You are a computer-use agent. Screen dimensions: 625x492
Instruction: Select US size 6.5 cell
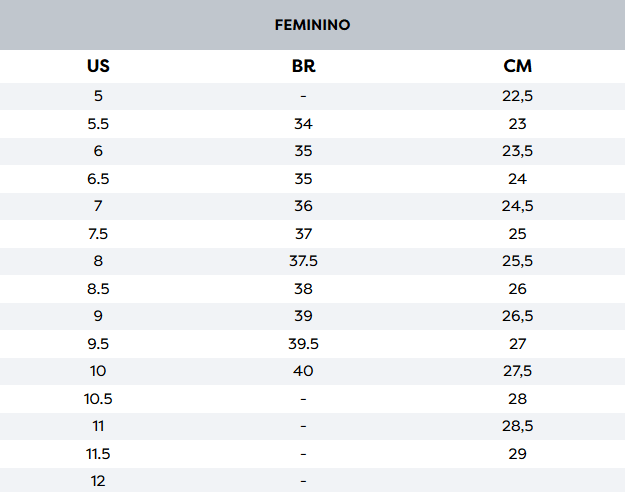[x=98, y=179]
